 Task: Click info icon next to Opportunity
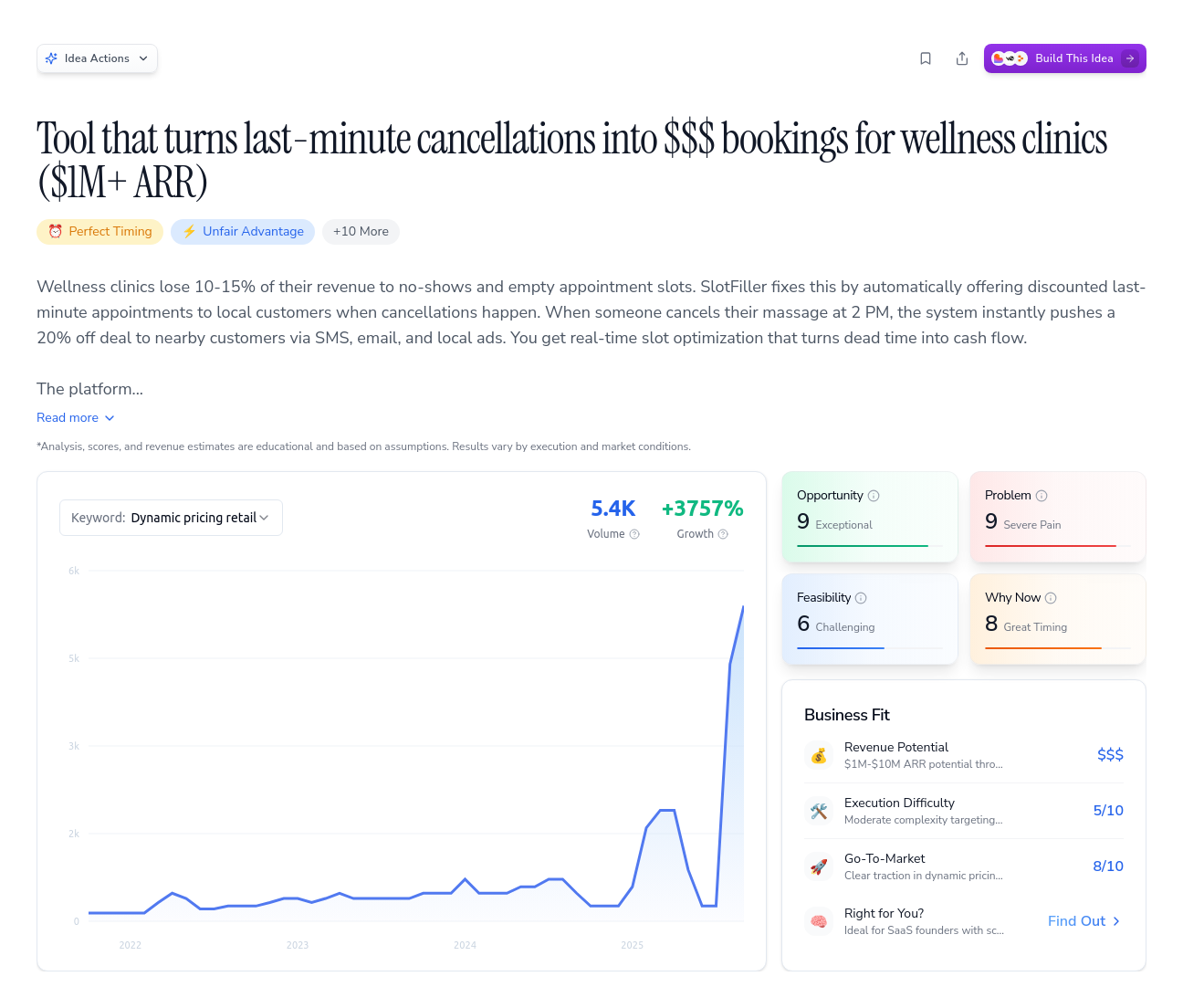tap(874, 496)
